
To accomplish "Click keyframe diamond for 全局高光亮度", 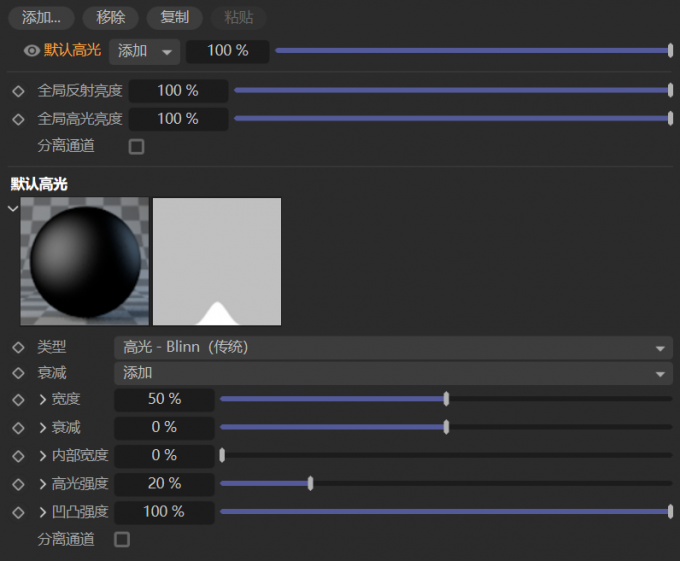I will tap(18, 119).
